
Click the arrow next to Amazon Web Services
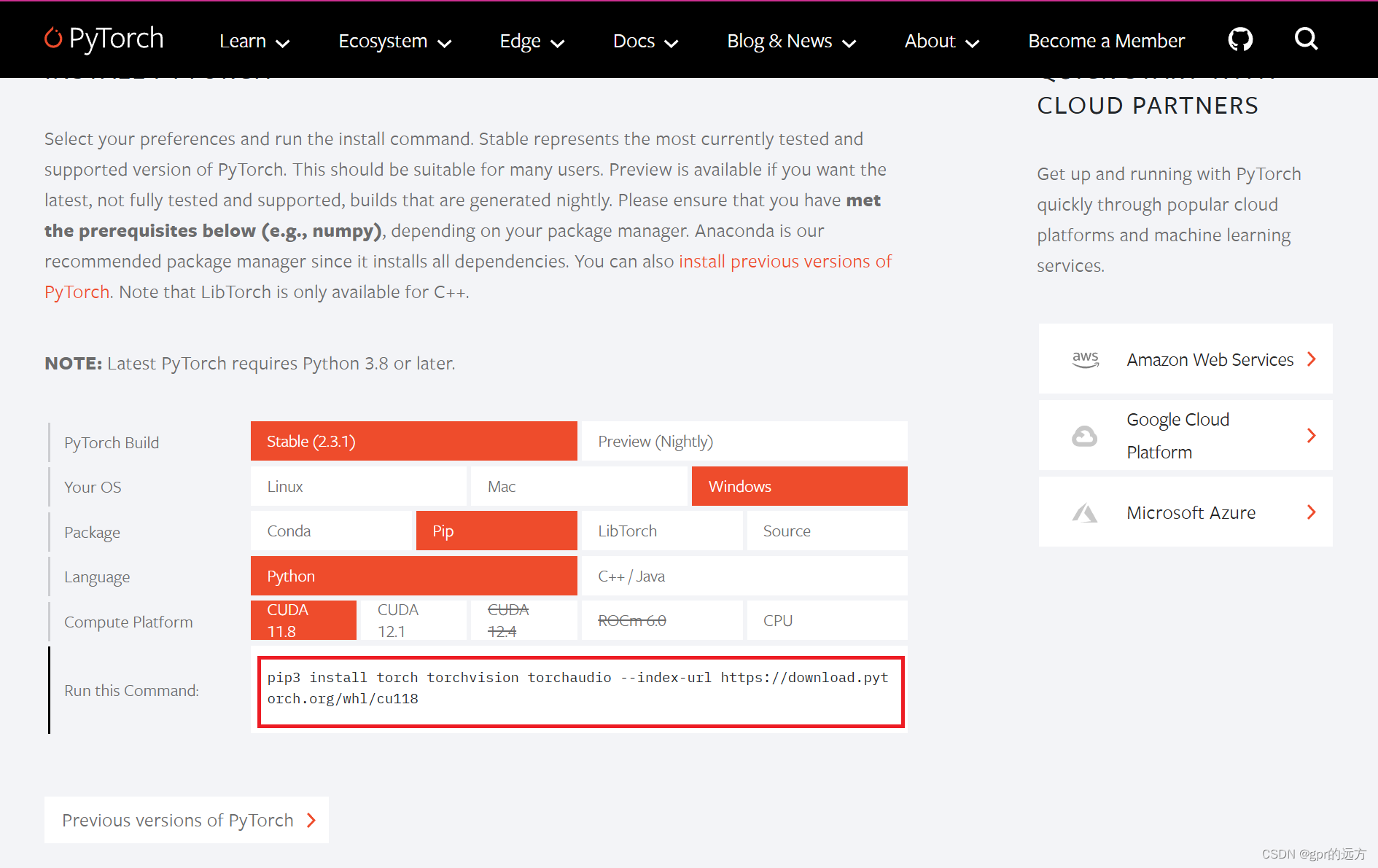click(x=1312, y=359)
